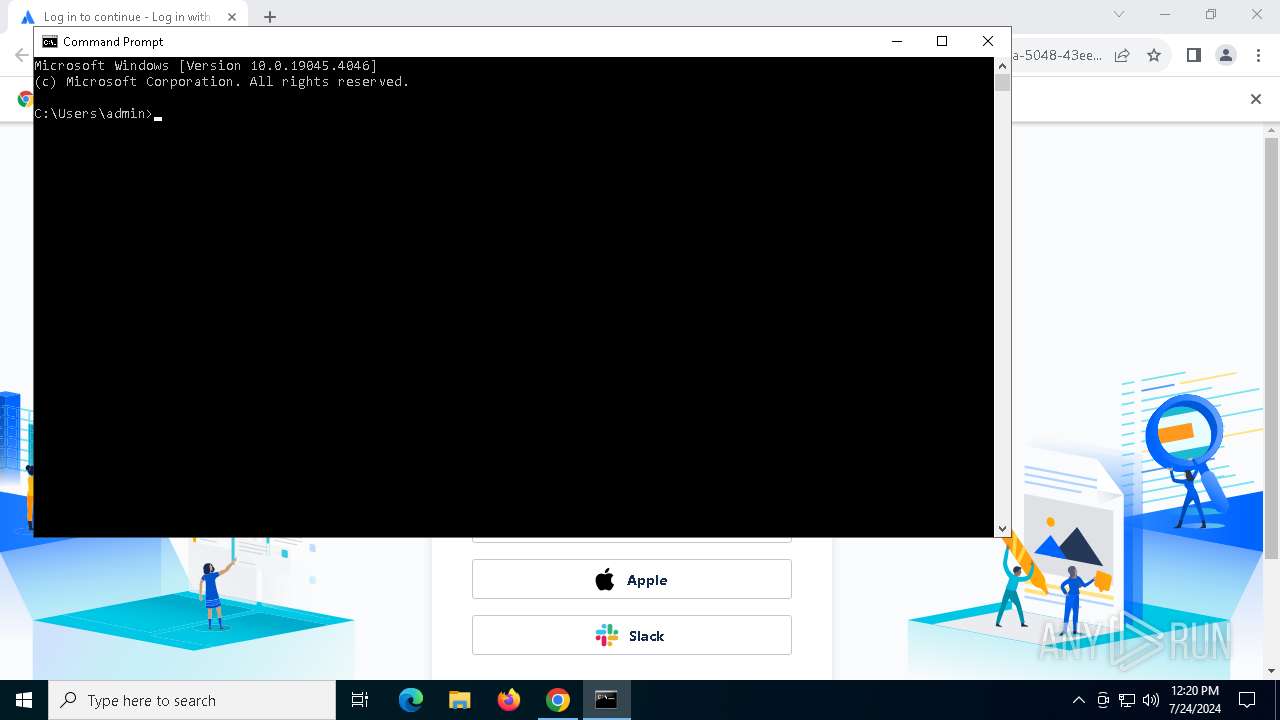Image resolution: width=1280 pixels, height=720 pixels.
Task: Open Chrome three-dot menu
Action: click(x=1260, y=55)
